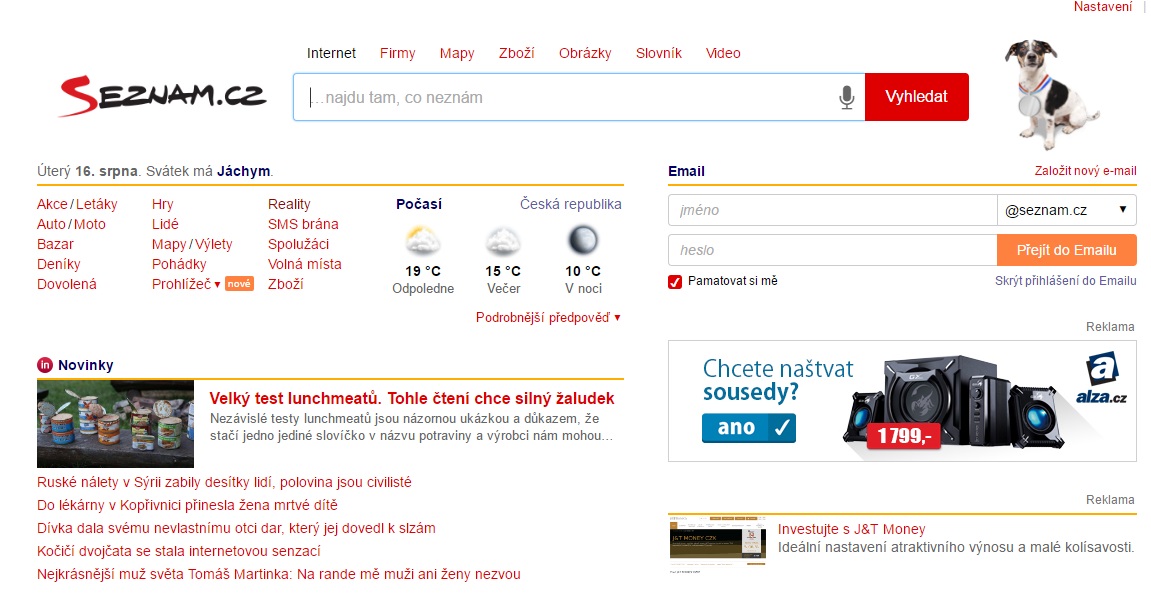Click the evening weather cloud icon
The width and height of the screenshot is (1151, 596).
click(x=503, y=241)
